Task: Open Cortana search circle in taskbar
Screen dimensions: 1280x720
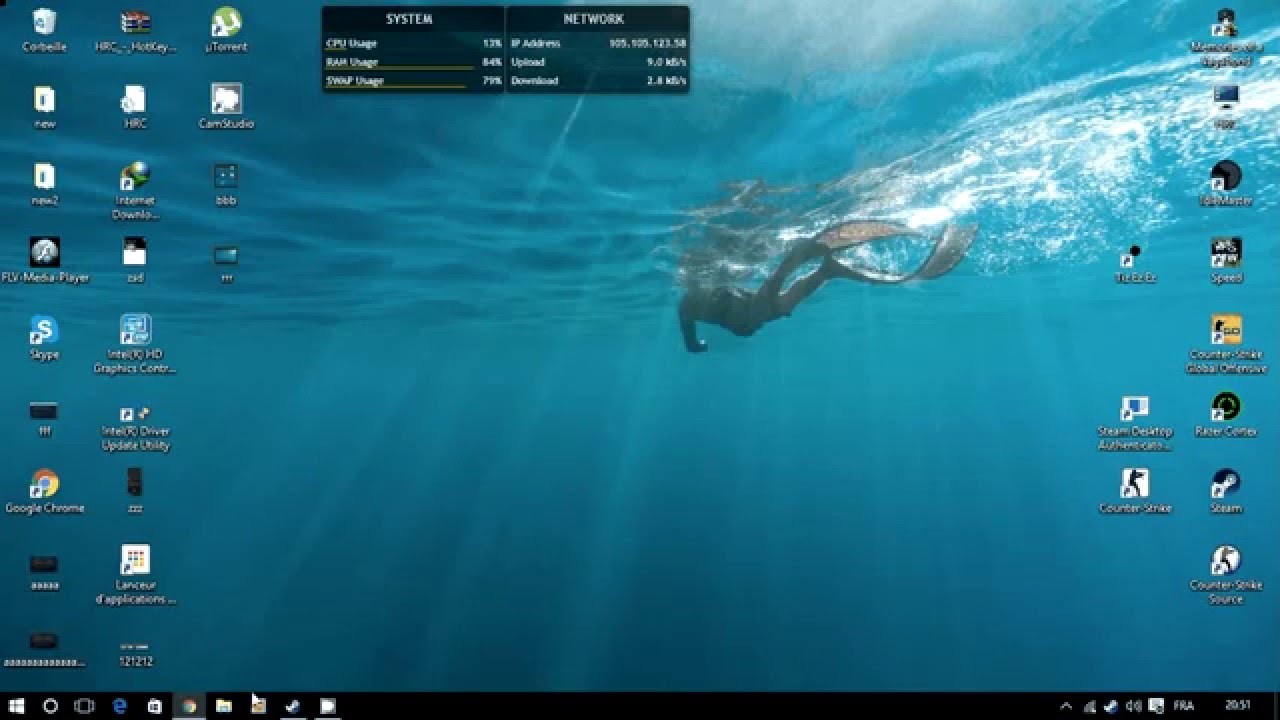Action: pos(51,706)
